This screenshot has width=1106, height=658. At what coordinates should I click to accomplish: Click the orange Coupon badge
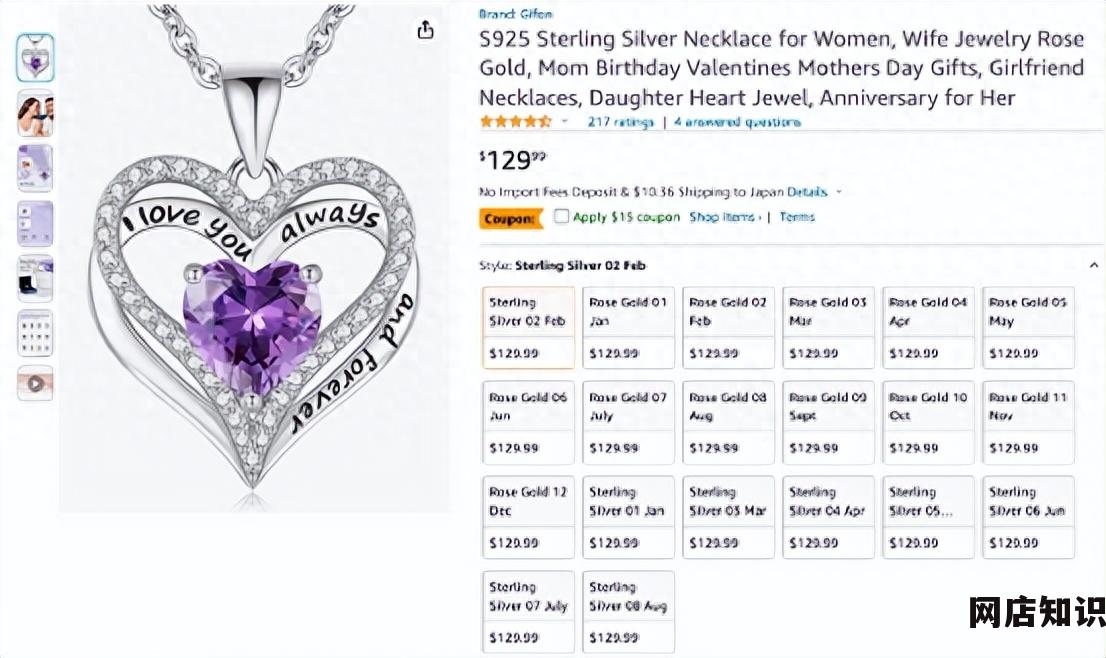click(510, 218)
